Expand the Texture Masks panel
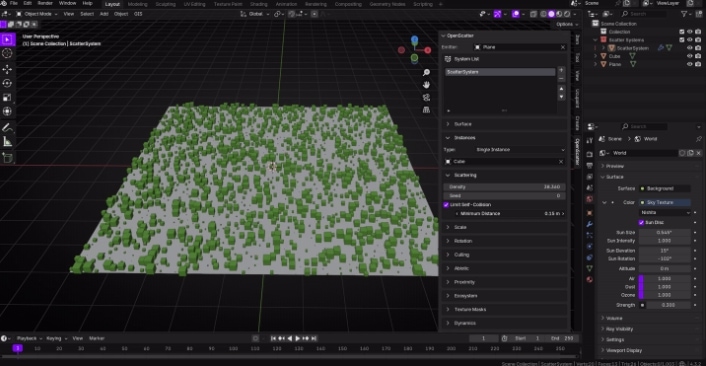 click(504, 310)
